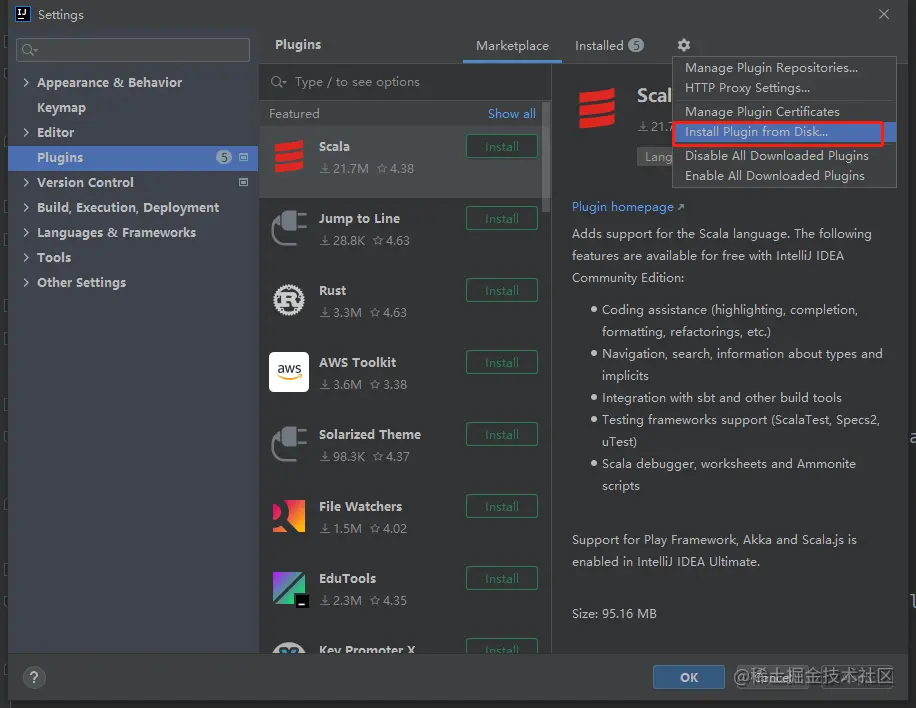Open HTTP Proxy Settings menu item

tap(784, 88)
